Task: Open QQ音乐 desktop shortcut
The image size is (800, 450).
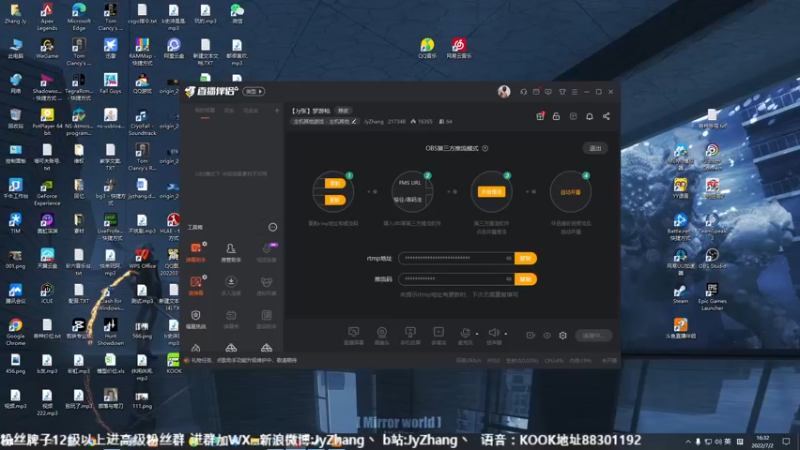Action: [428, 48]
